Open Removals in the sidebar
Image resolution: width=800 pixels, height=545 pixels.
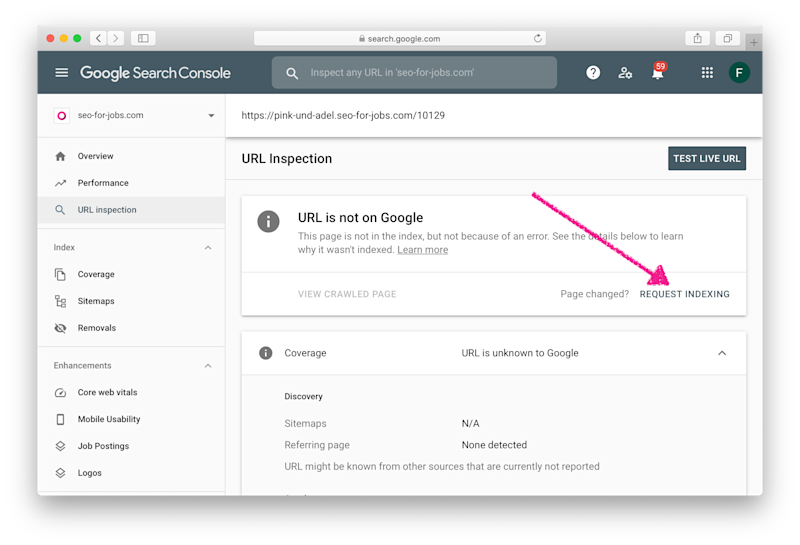pos(97,328)
